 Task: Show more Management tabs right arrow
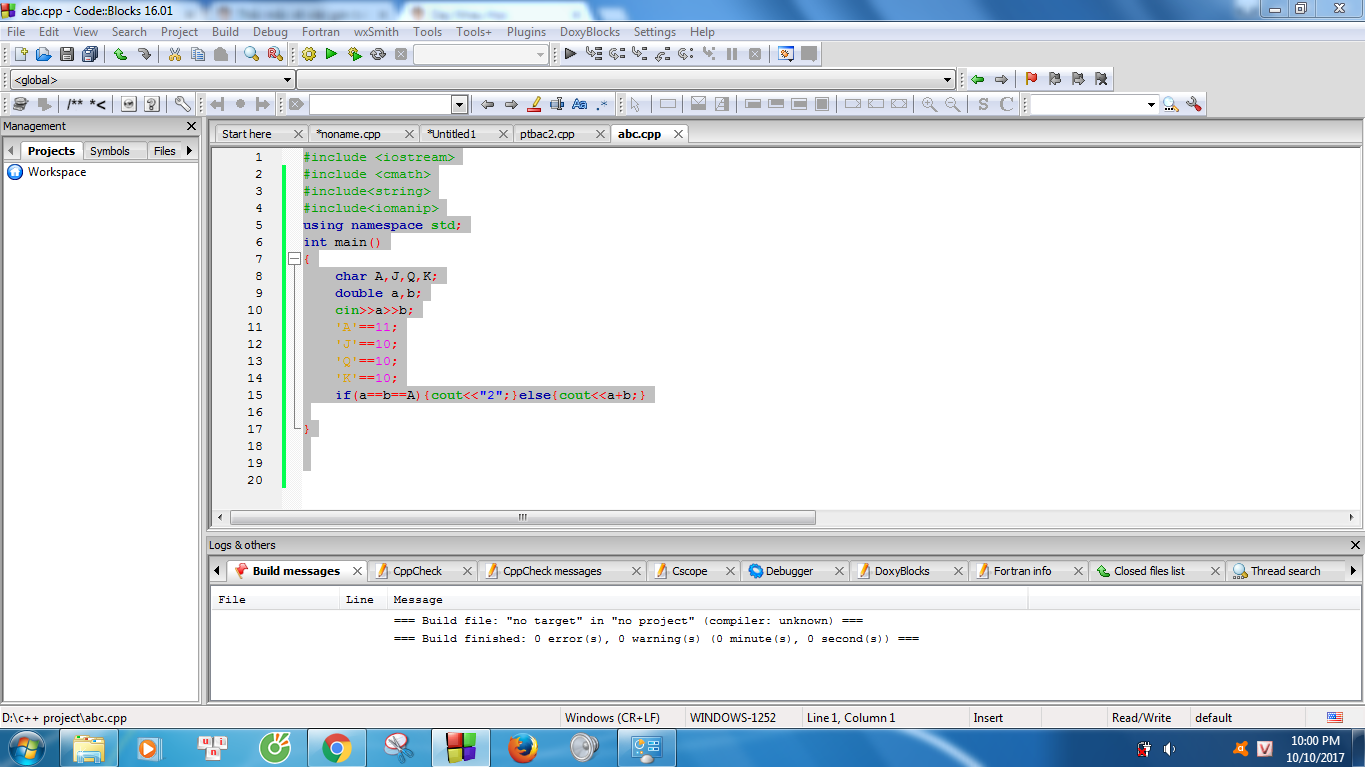coord(188,151)
